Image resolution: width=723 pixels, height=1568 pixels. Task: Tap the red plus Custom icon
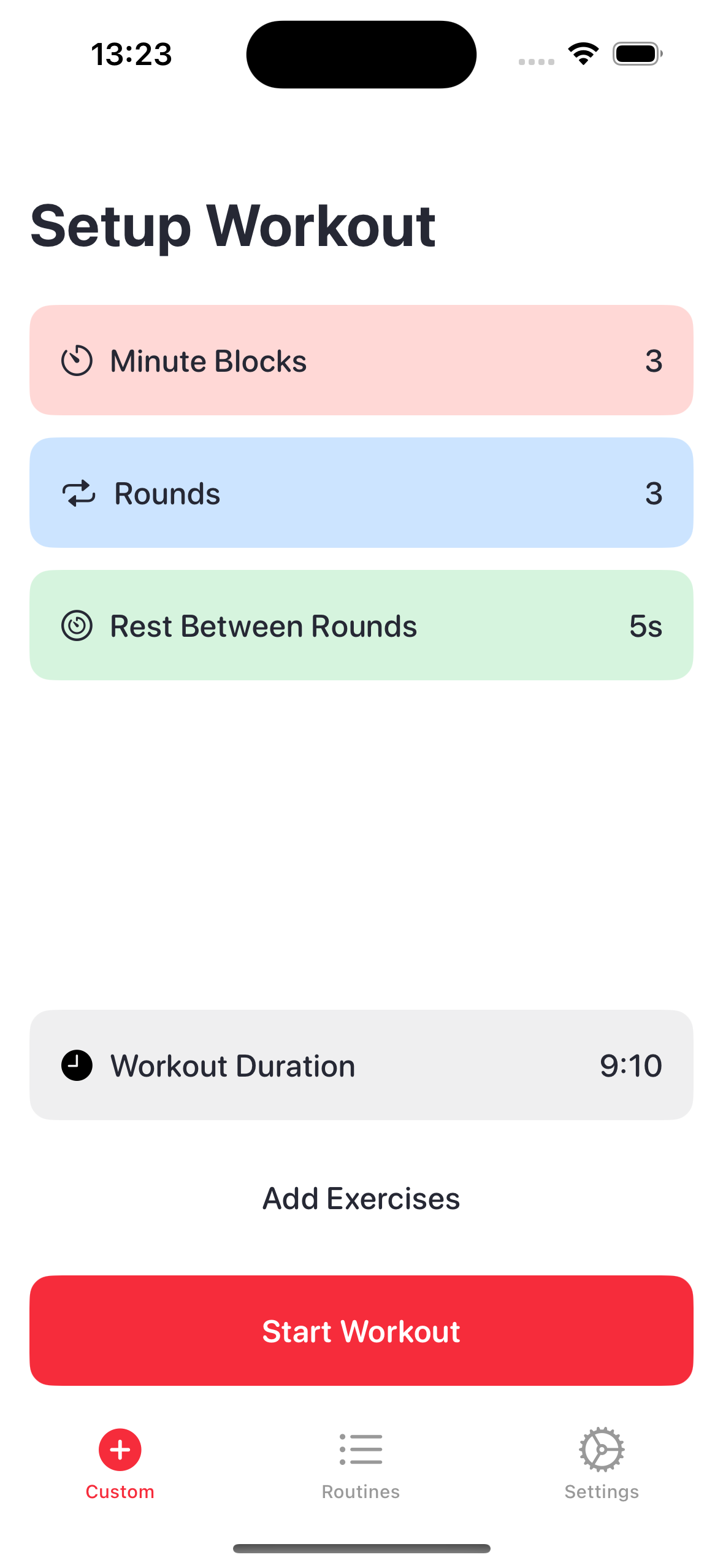(120, 1450)
